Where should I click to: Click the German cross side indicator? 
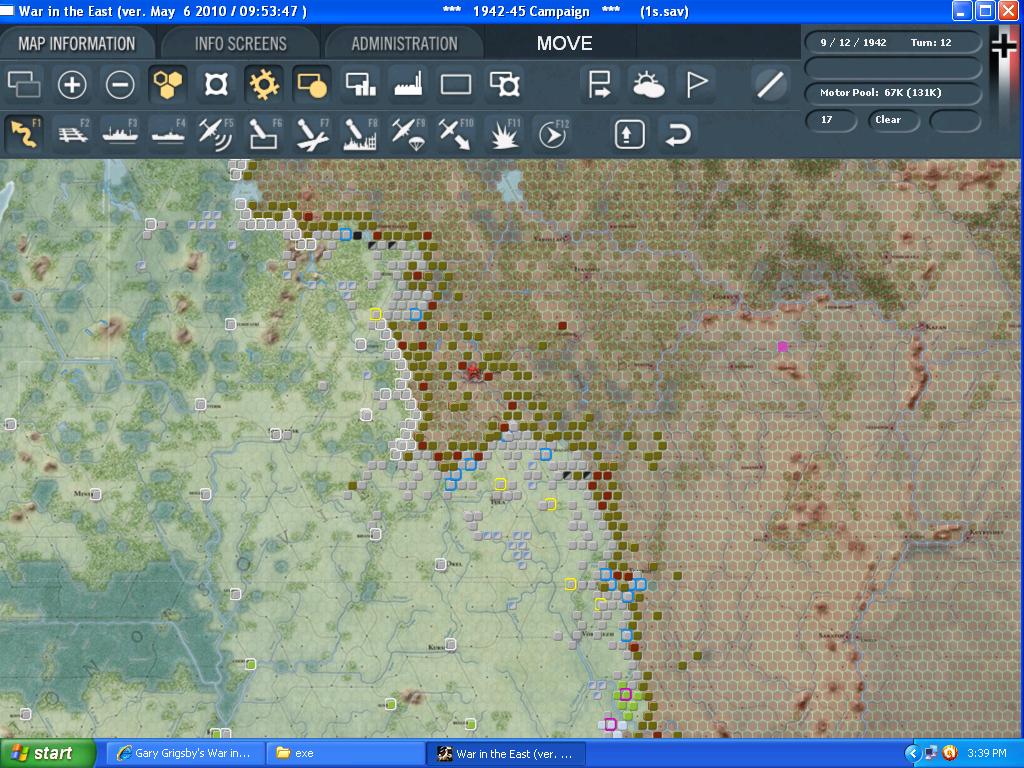1004,46
